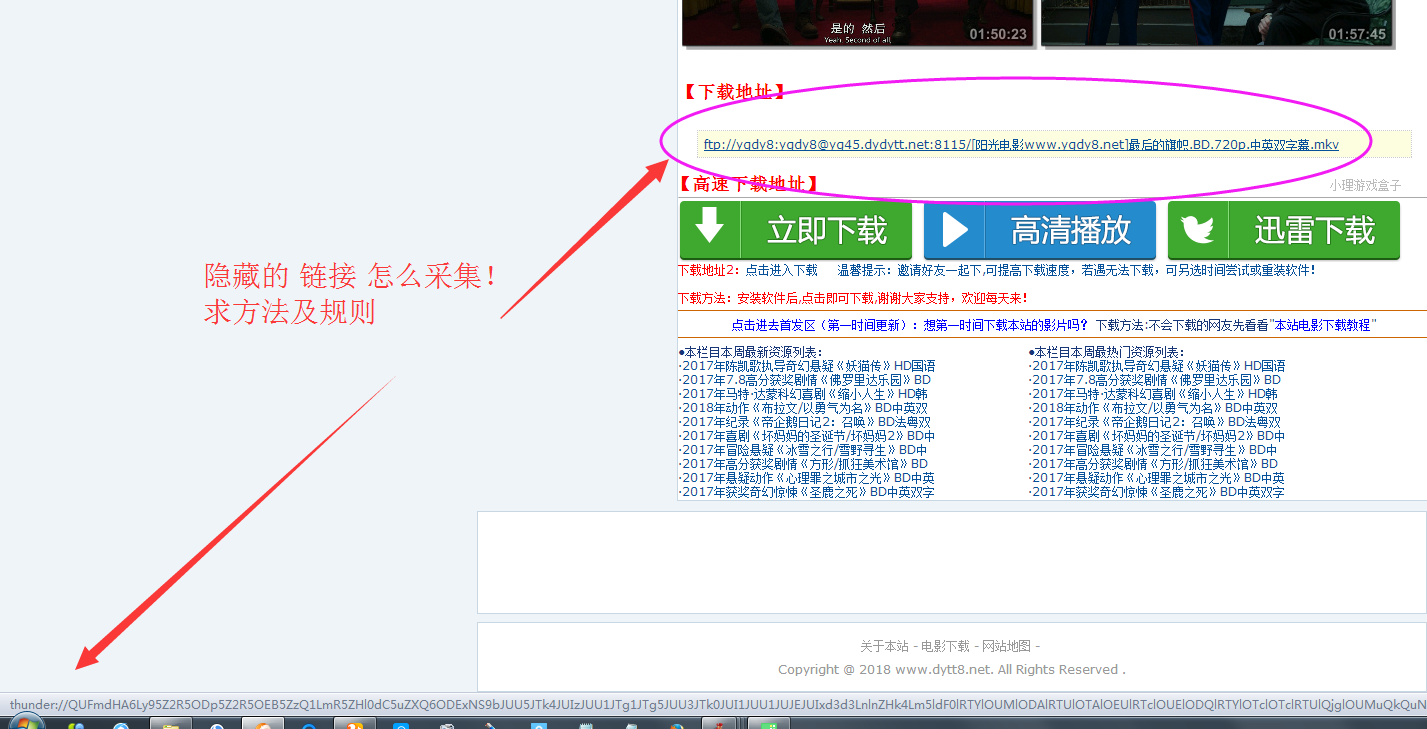Click the 《妖猫传》HD国语 link in latest resources
The height and width of the screenshot is (729, 1427).
(805, 366)
